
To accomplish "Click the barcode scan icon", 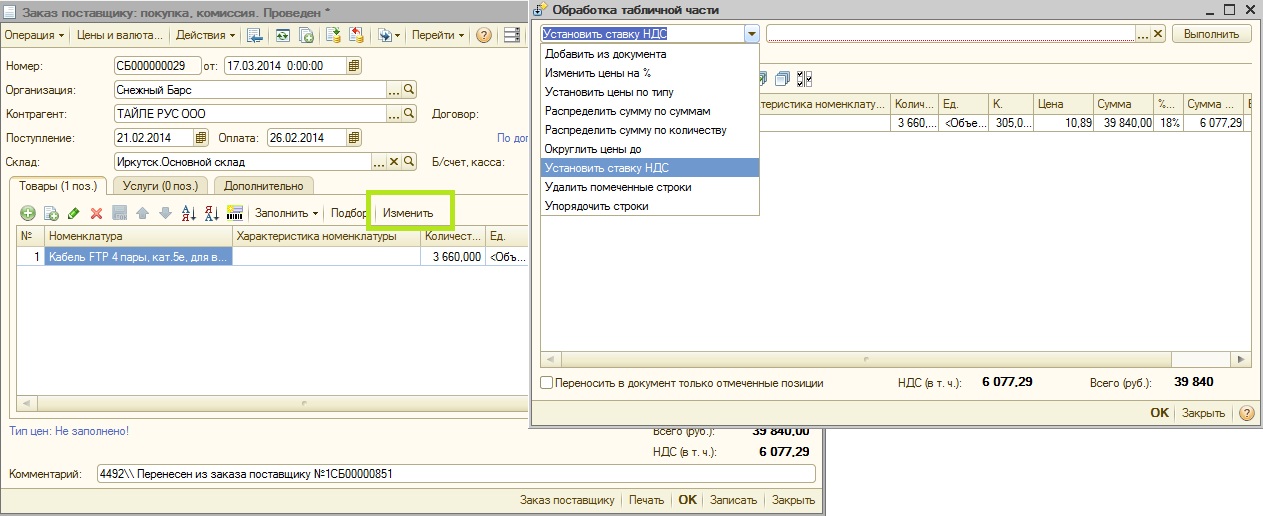I will [x=235, y=213].
